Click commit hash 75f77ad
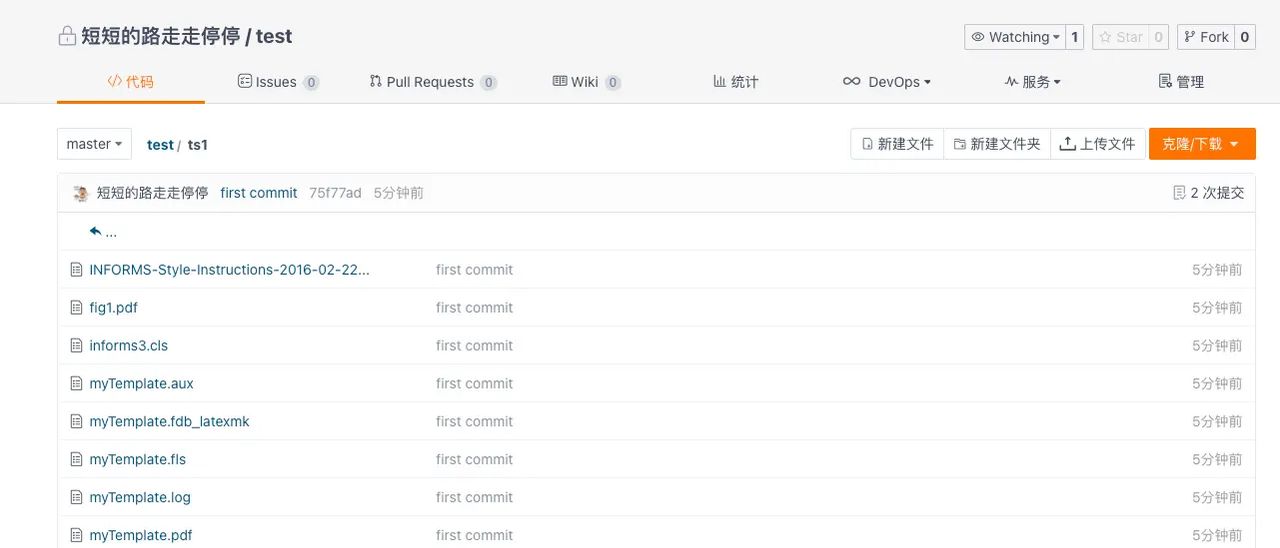1280x548 pixels. 335,193
